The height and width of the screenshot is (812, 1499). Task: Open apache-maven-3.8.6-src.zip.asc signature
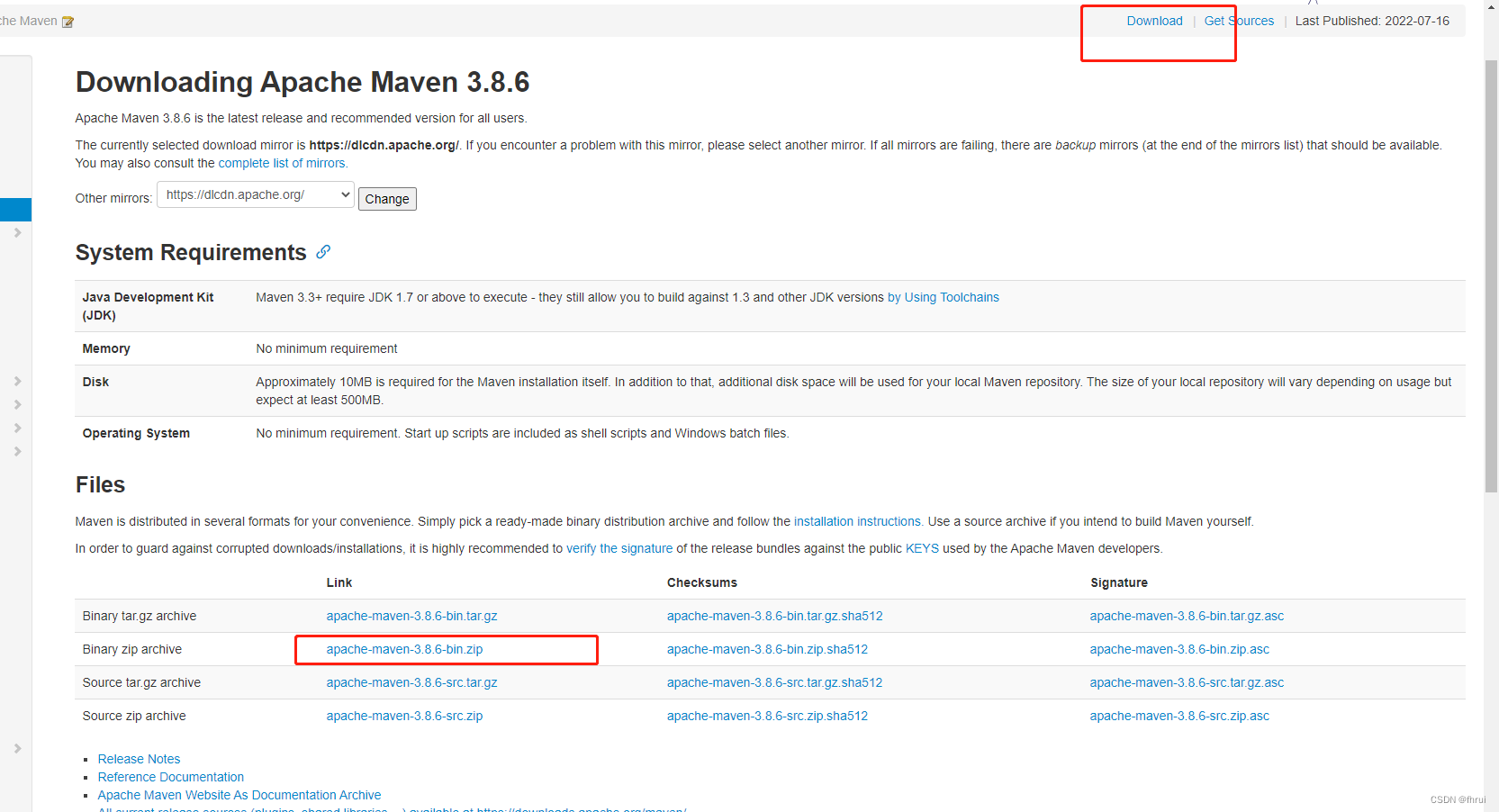1179,716
